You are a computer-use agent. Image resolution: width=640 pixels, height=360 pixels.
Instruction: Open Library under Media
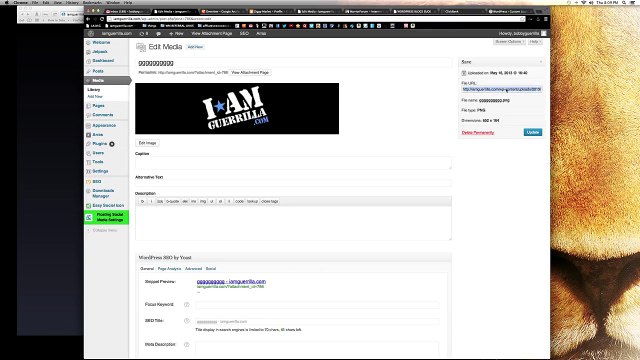point(93,90)
